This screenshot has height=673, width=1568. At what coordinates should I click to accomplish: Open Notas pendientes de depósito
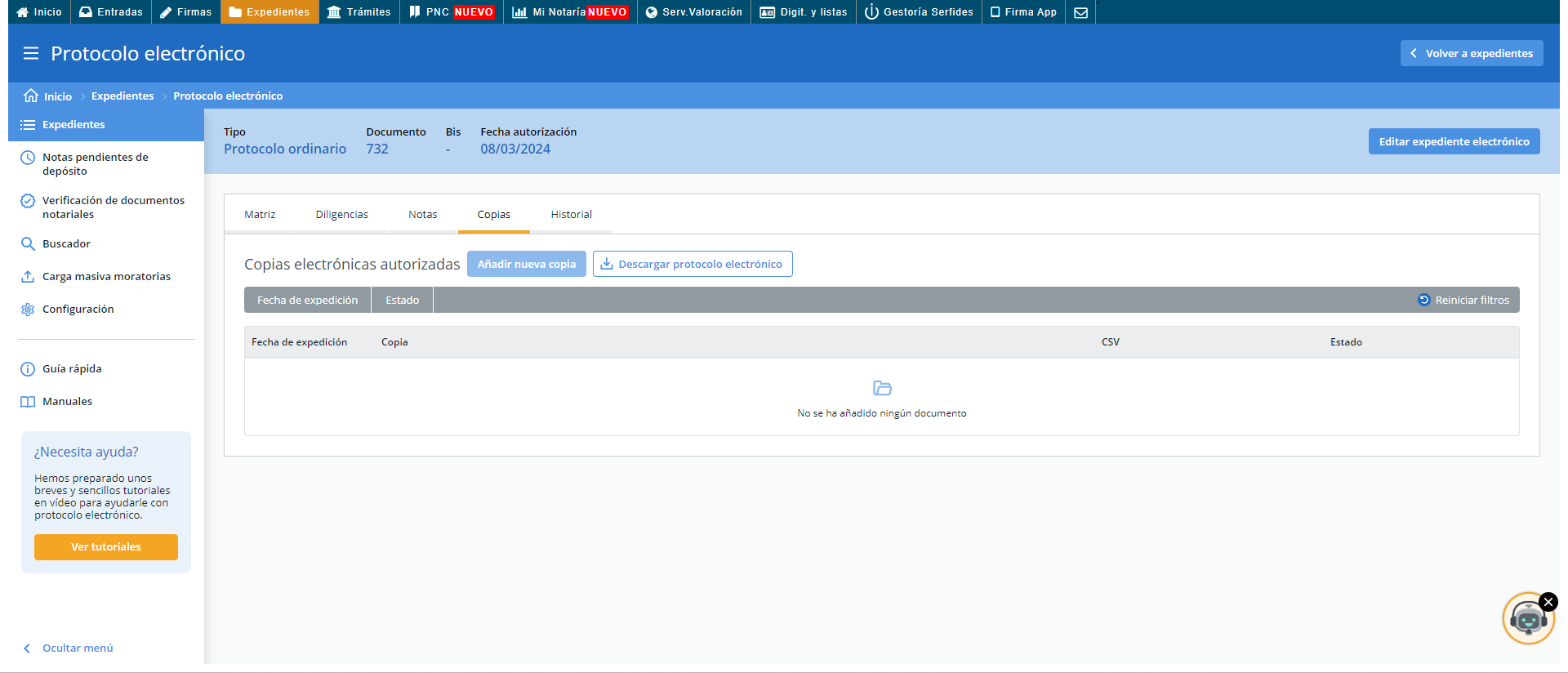coord(95,164)
